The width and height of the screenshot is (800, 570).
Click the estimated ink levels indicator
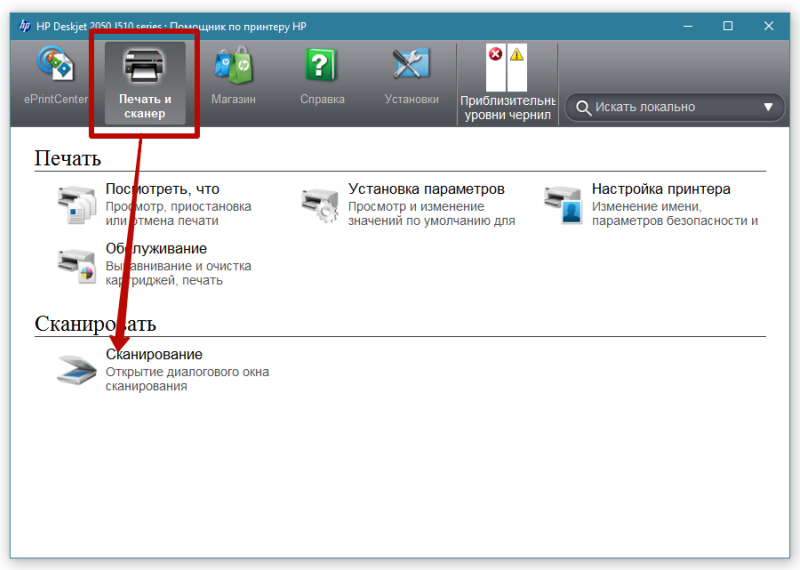pos(506,69)
